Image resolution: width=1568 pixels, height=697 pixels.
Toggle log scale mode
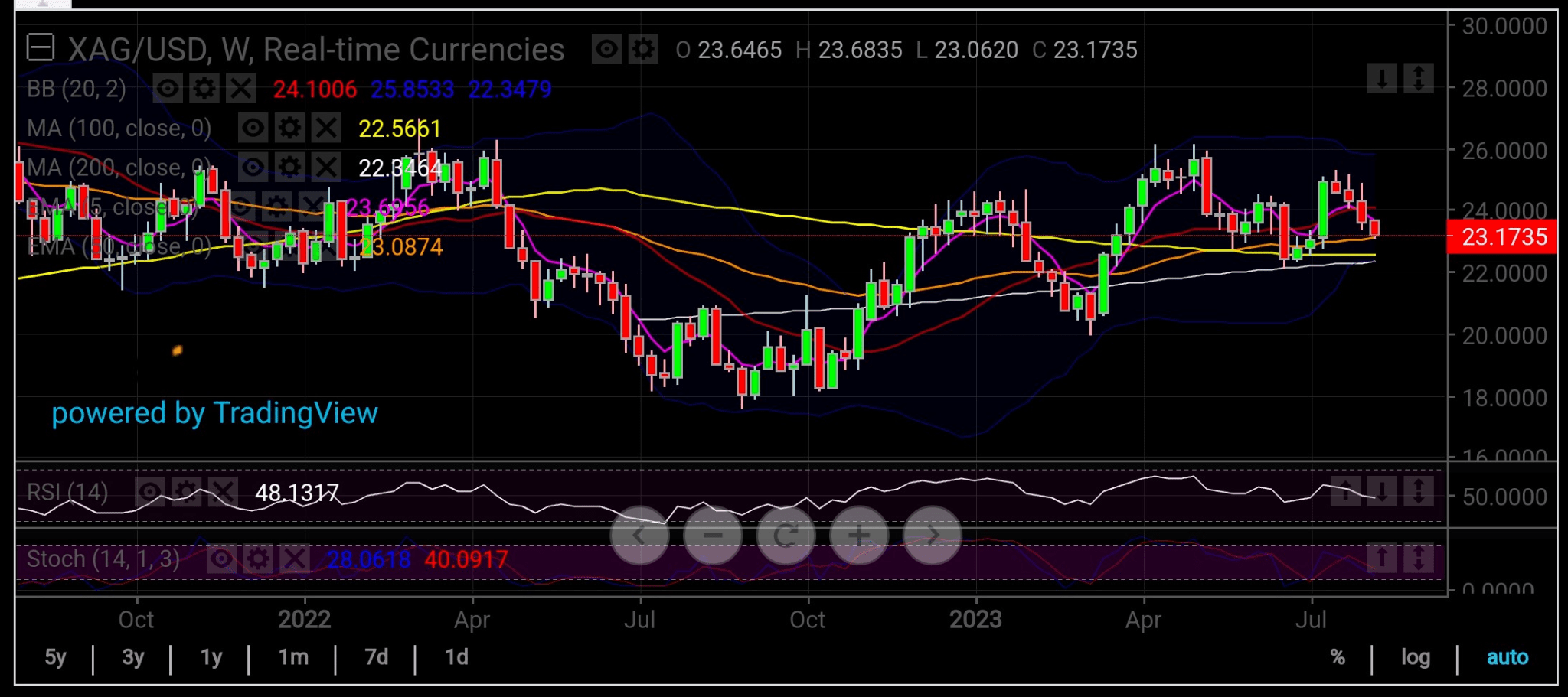pyautogui.click(x=1416, y=657)
